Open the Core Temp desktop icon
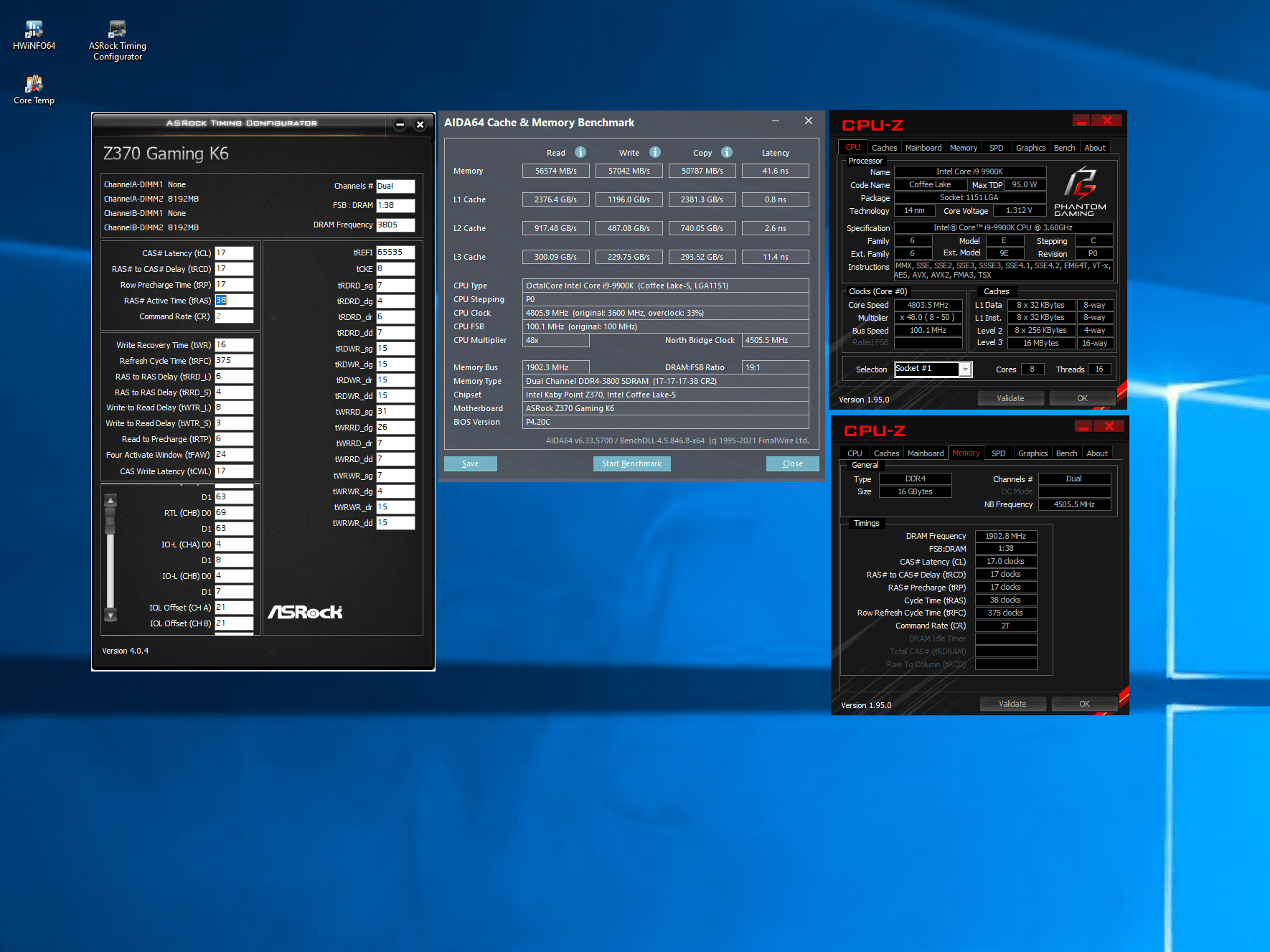 [x=34, y=90]
